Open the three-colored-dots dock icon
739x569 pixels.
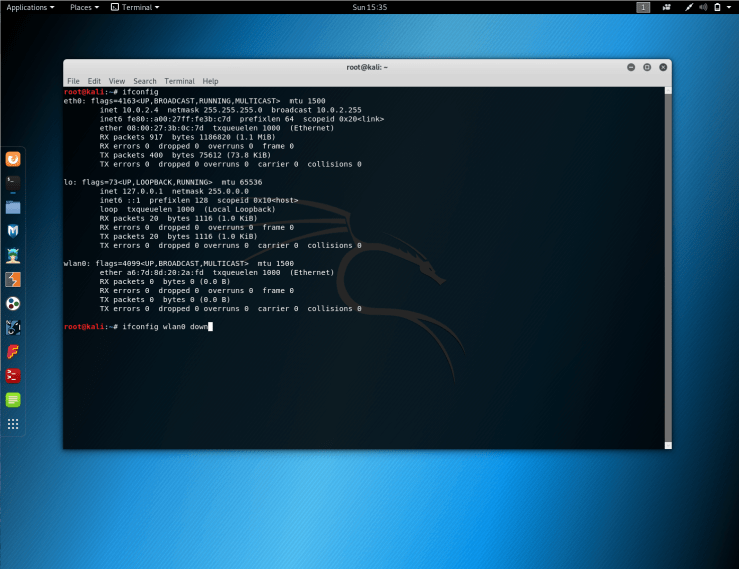click(13, 303)
